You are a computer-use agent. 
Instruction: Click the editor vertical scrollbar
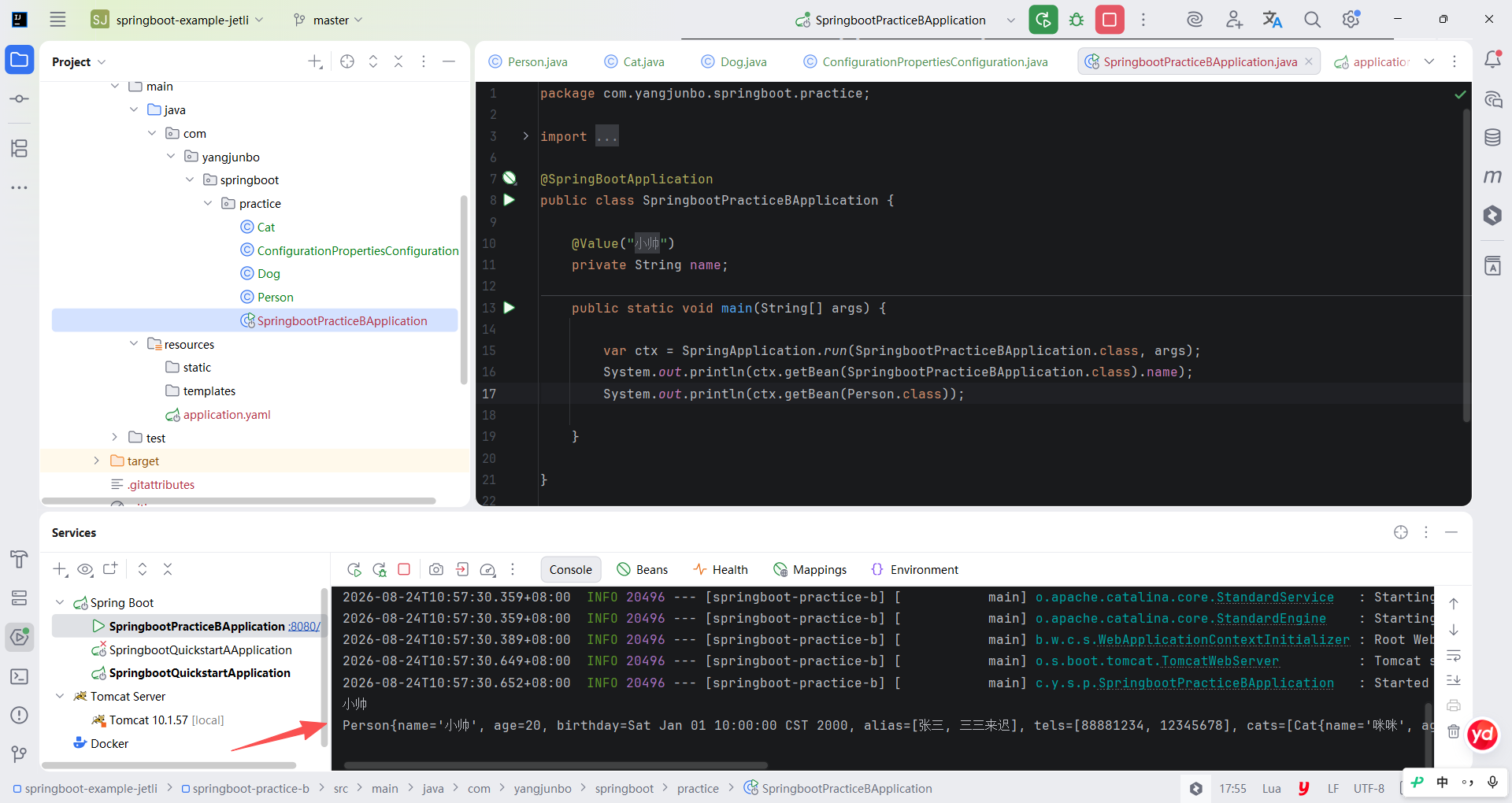tap(1466, 265)
